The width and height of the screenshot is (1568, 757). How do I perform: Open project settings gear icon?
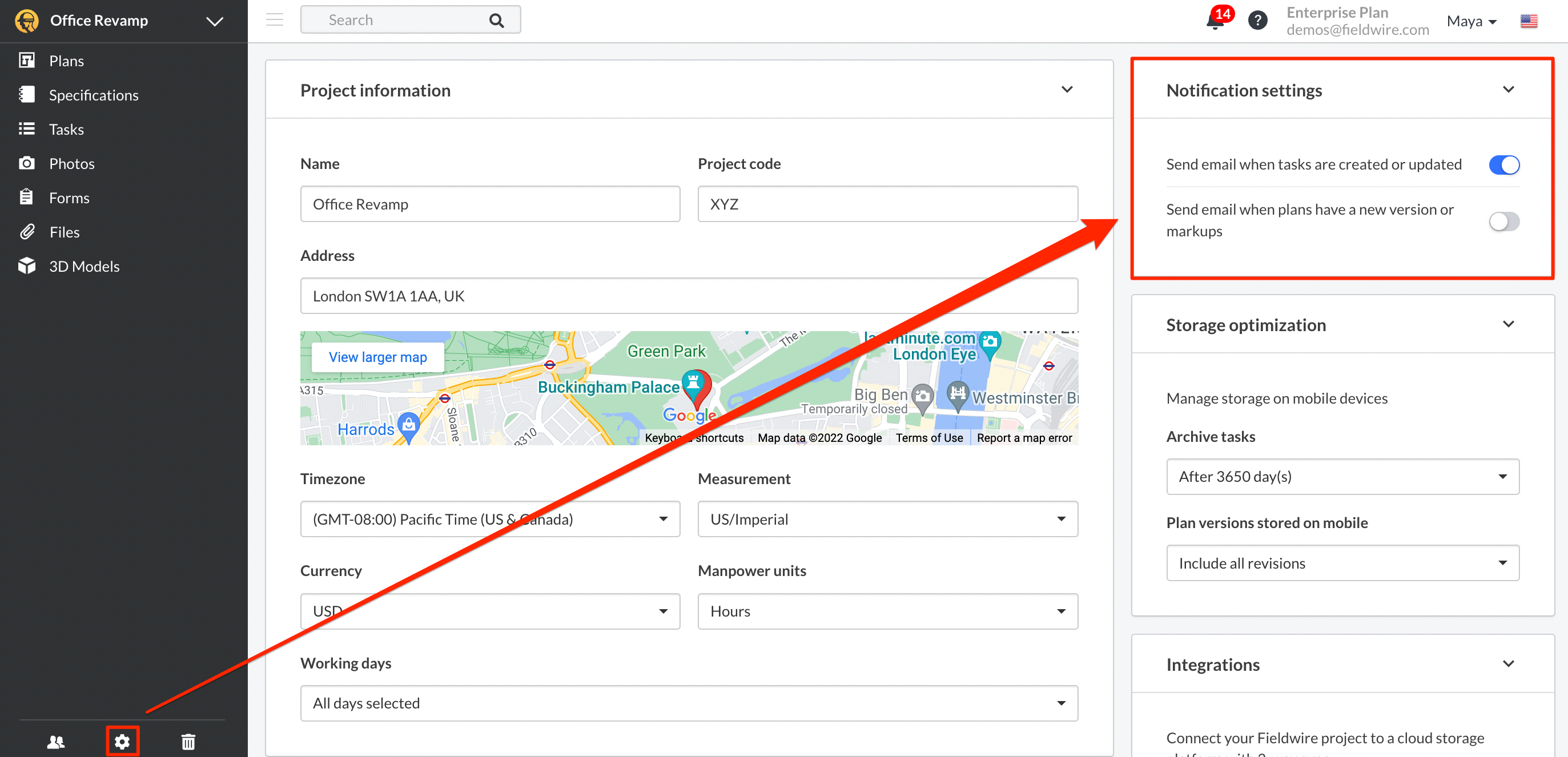122,741
